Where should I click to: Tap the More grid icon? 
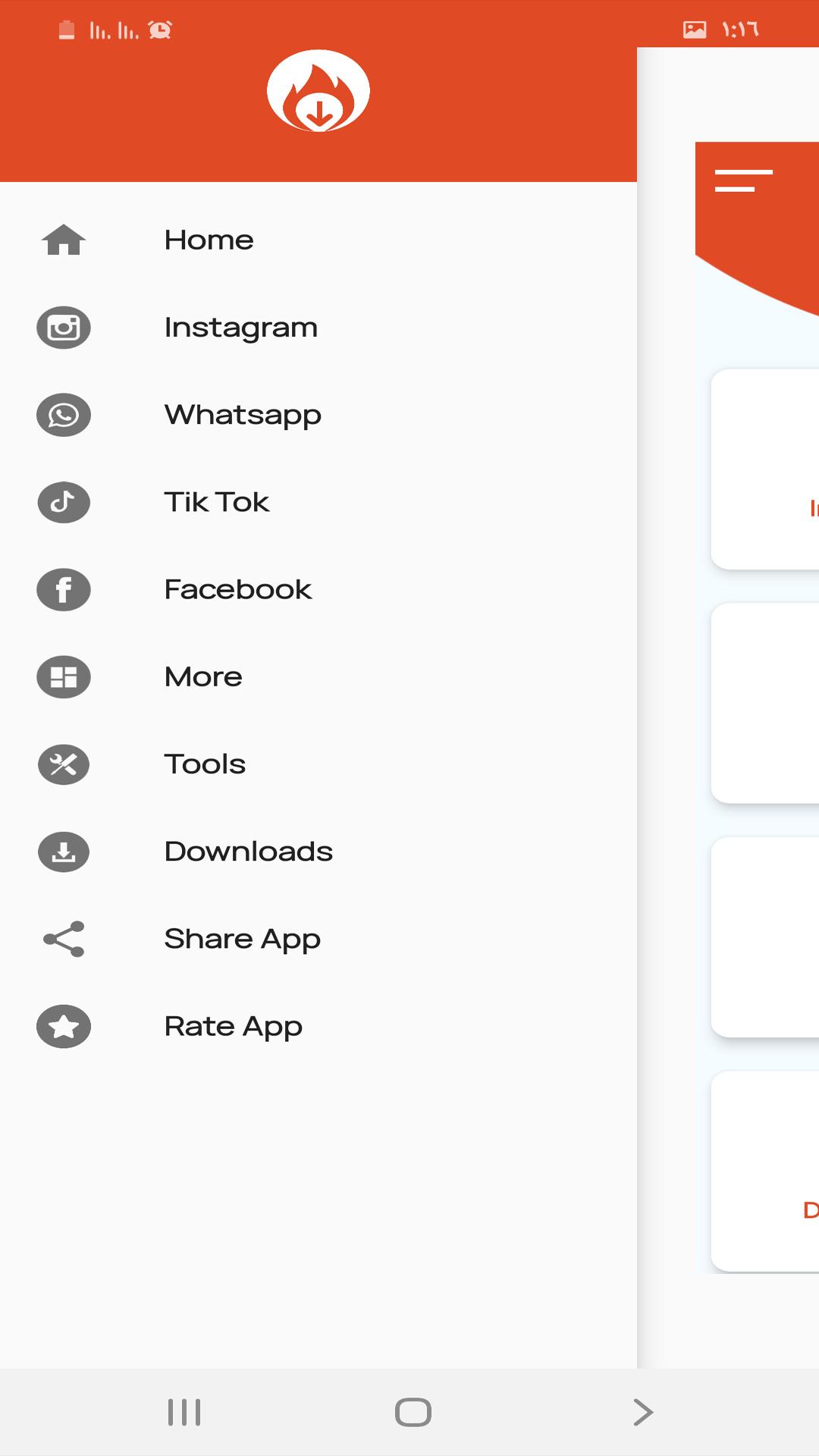click(64, 677)
